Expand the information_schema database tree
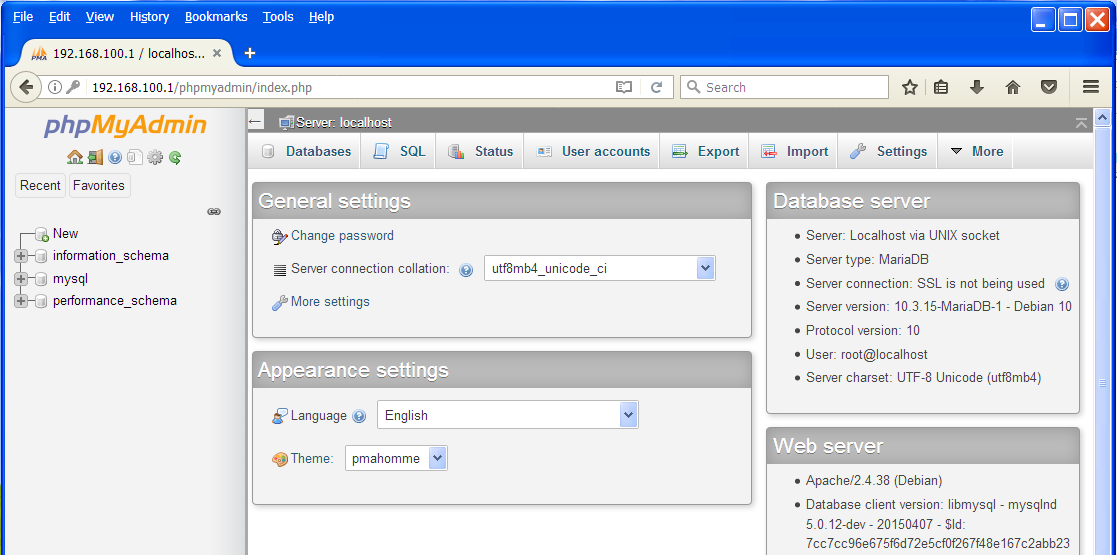The image size is (1117, 555). tap(21, 256)
